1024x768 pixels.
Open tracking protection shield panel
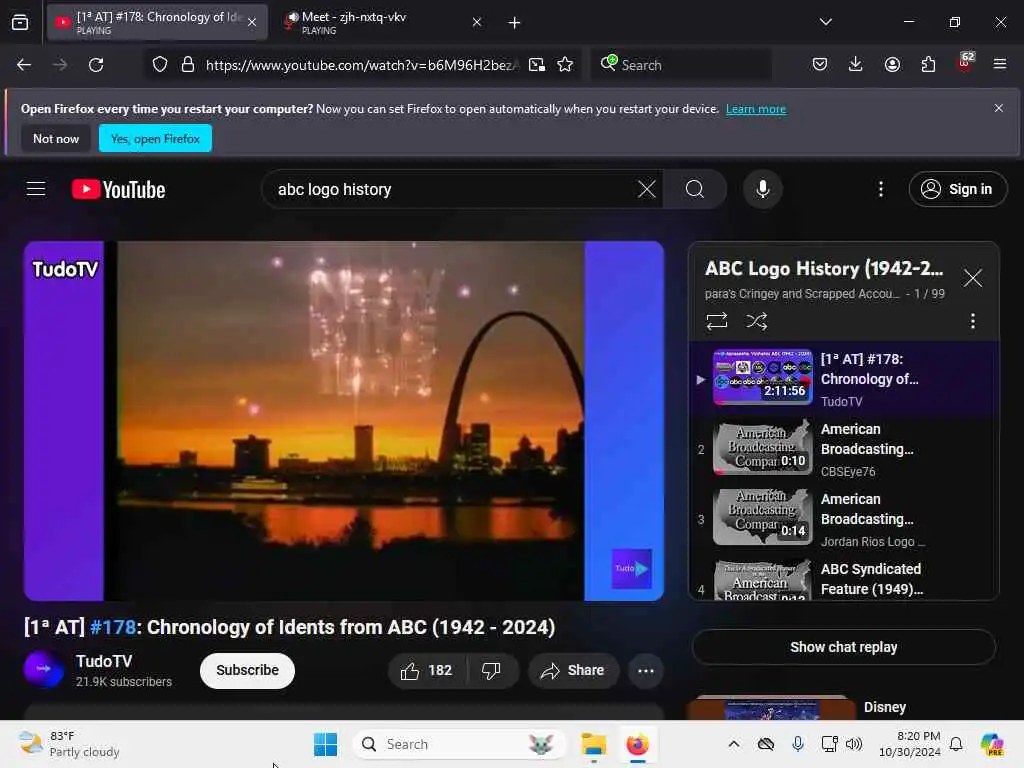(160, 65)
